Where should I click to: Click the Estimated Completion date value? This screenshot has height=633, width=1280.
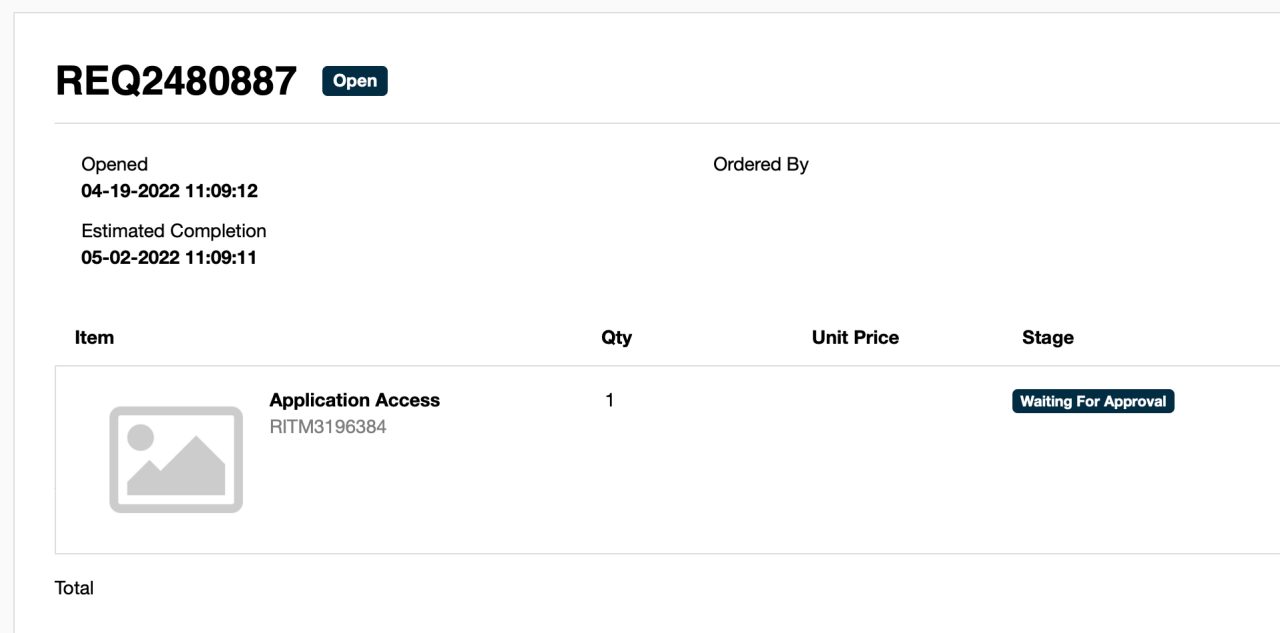[x=170, y=257]
